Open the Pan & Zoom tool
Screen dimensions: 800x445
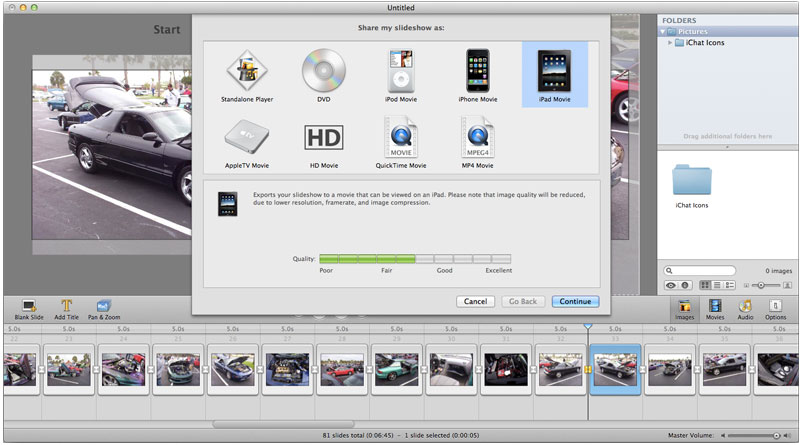pos(105,309)
